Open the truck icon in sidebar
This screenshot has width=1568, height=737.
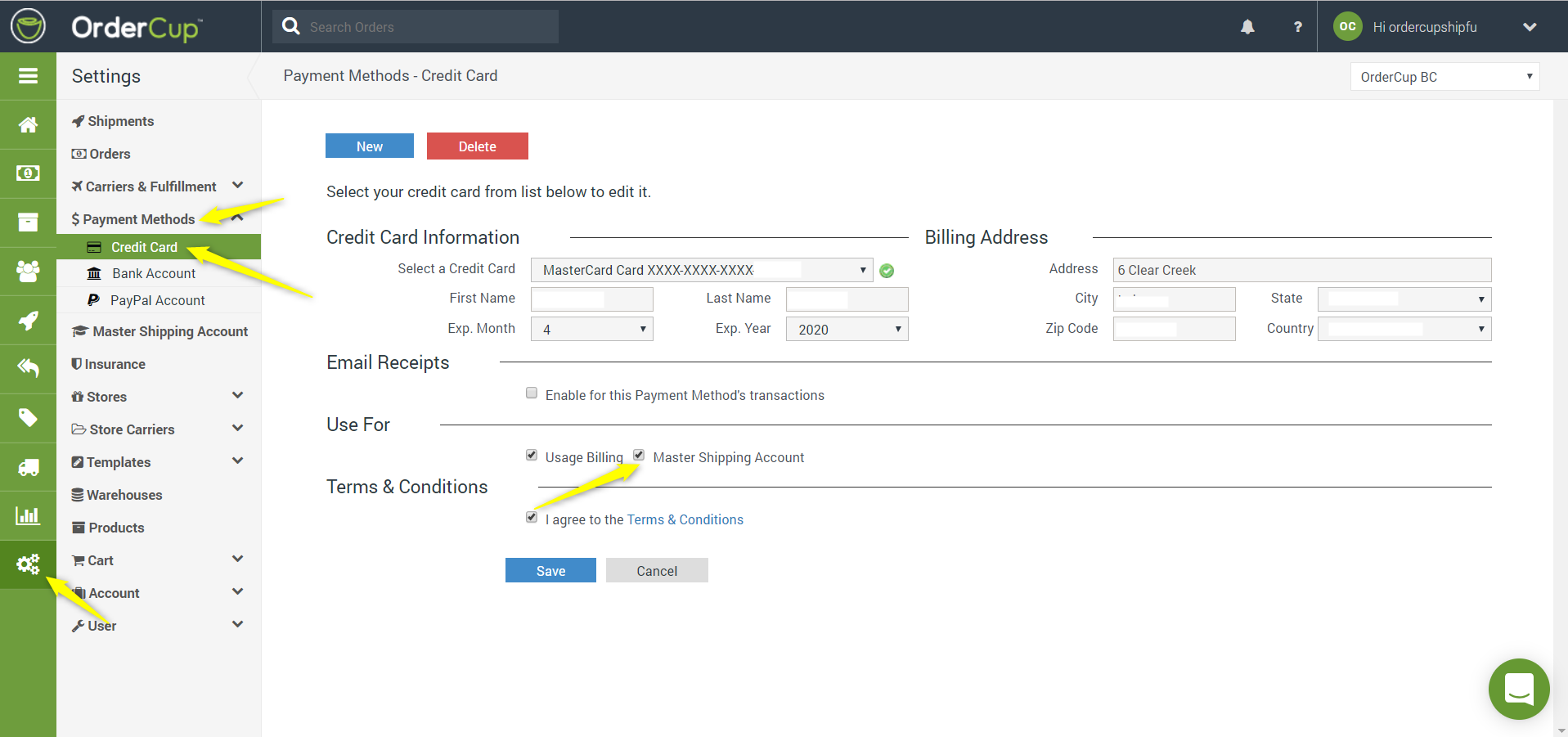[x=28, y=467]
